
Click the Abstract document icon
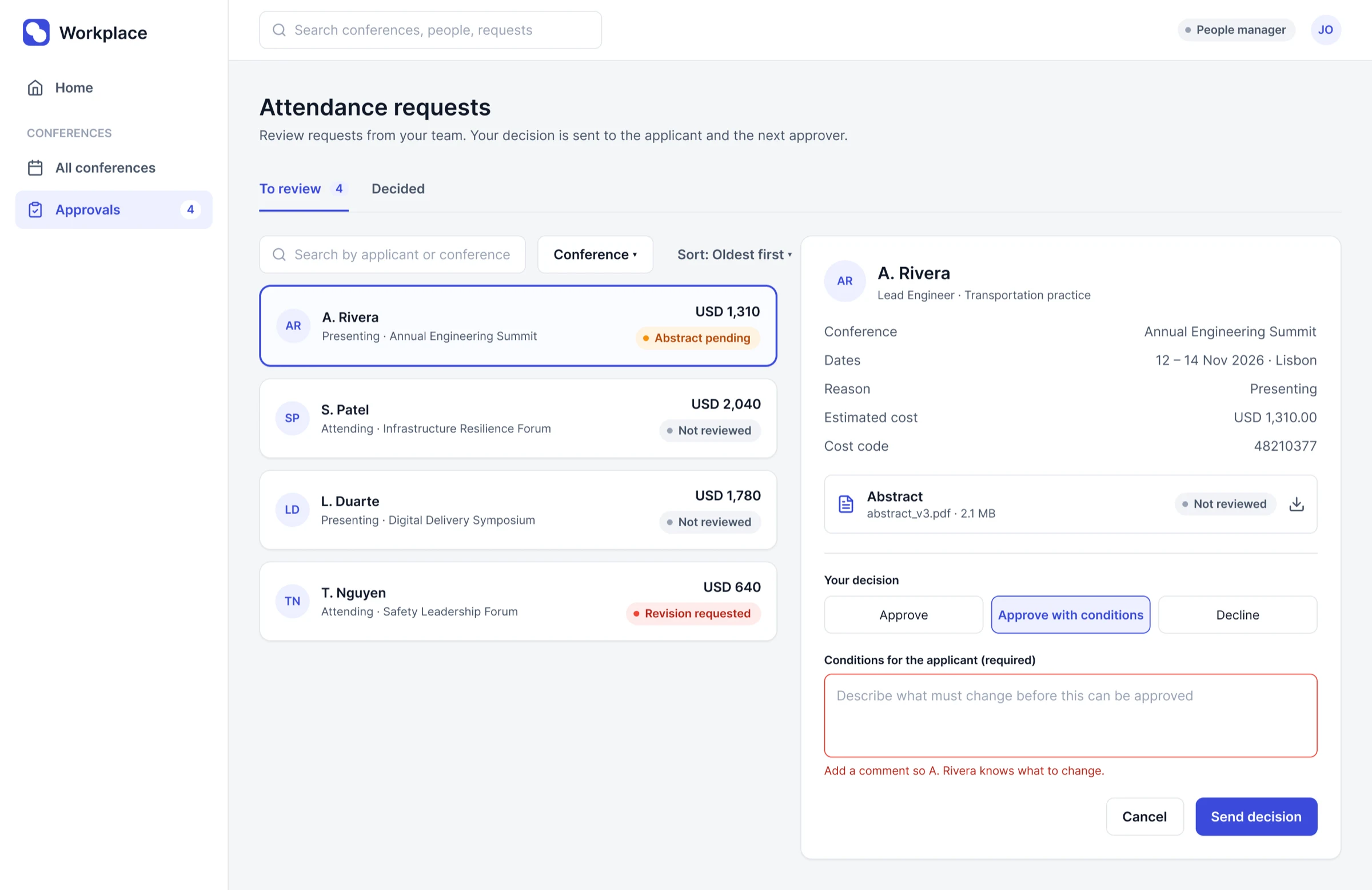coord(845,504)
